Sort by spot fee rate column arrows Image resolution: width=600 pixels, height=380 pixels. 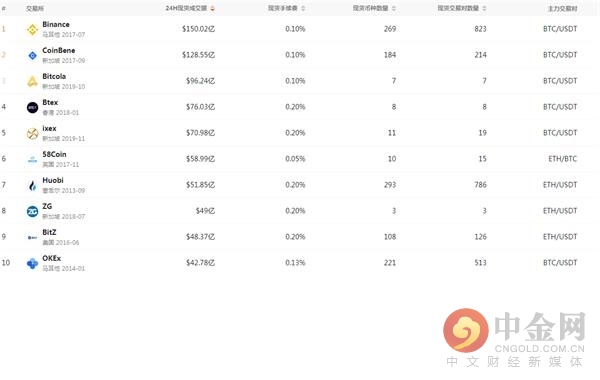[303, 8]
